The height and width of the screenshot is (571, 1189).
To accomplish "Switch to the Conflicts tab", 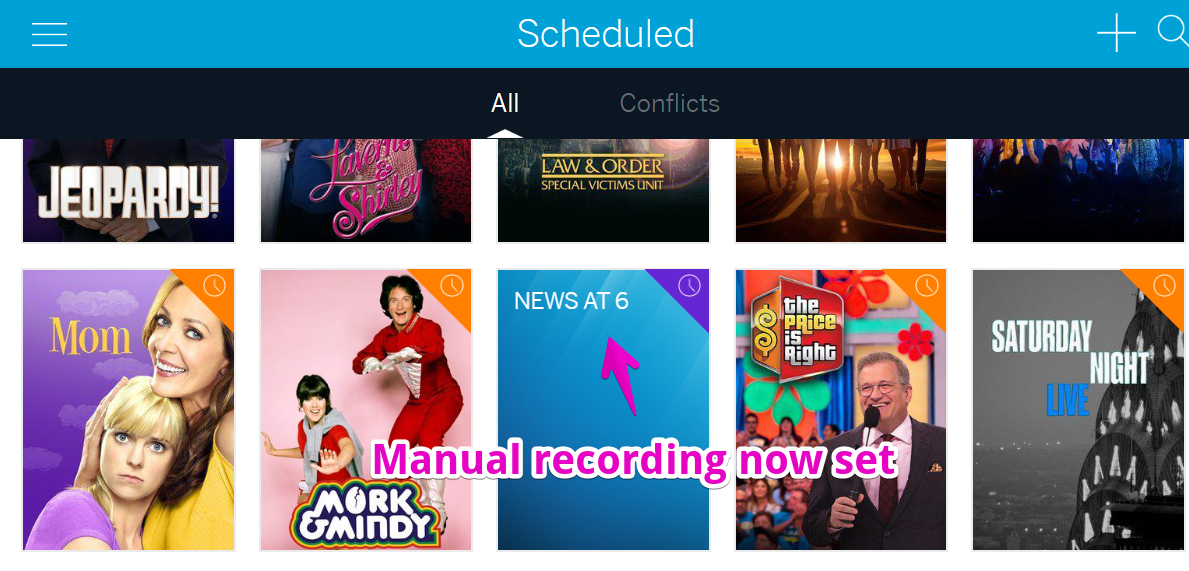I will (x=670, y=103).
